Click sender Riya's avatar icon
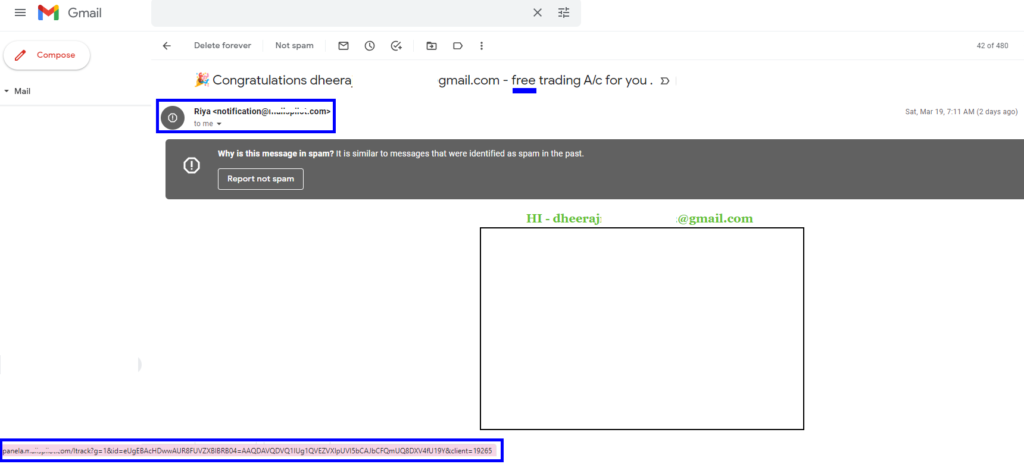This screenshot has height=467, width=1024. pyautogui.click(x=172, y=118)
